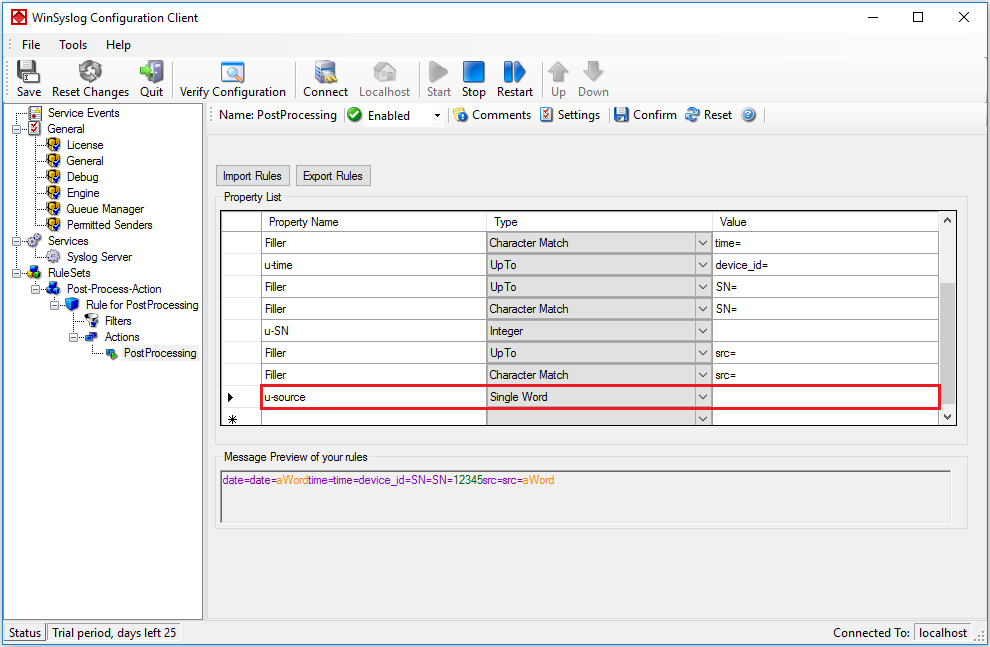Open Type dropdown for the u-time row

[703, 265]
